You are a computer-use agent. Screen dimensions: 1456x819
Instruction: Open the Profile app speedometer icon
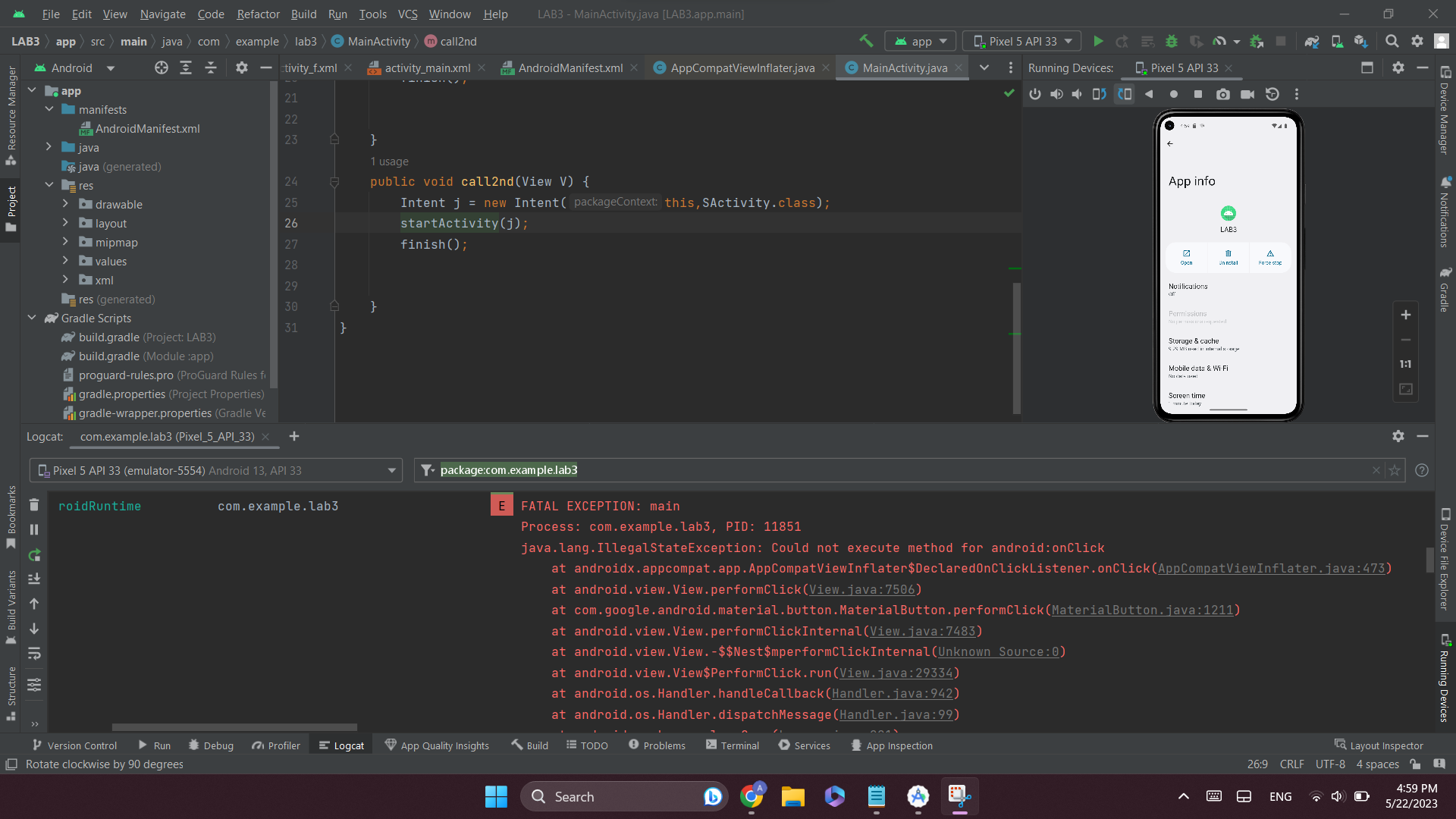click(x=1219, y=41)
